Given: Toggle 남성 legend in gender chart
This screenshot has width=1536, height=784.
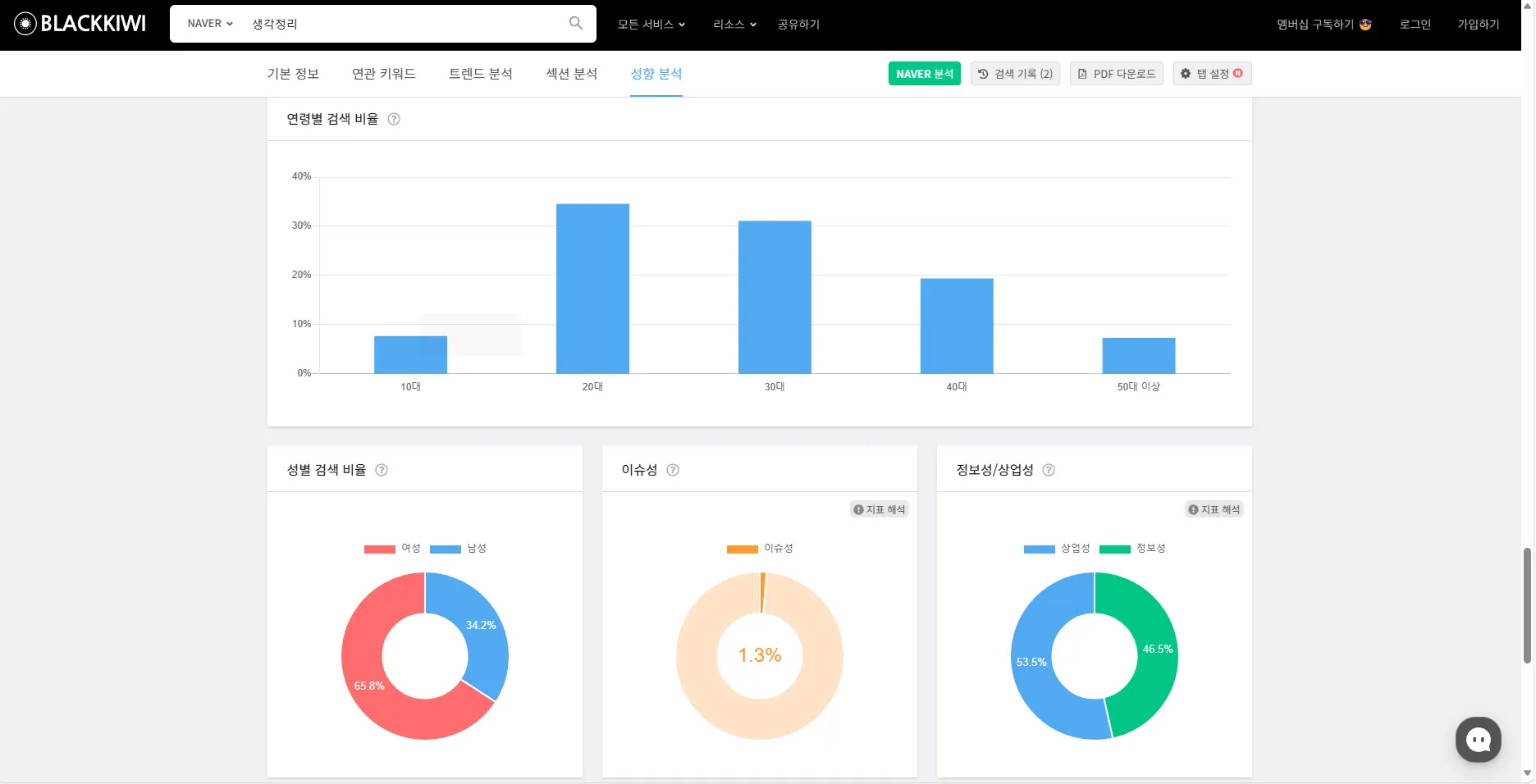Looking at the screenshot, I should click(458, 549).
